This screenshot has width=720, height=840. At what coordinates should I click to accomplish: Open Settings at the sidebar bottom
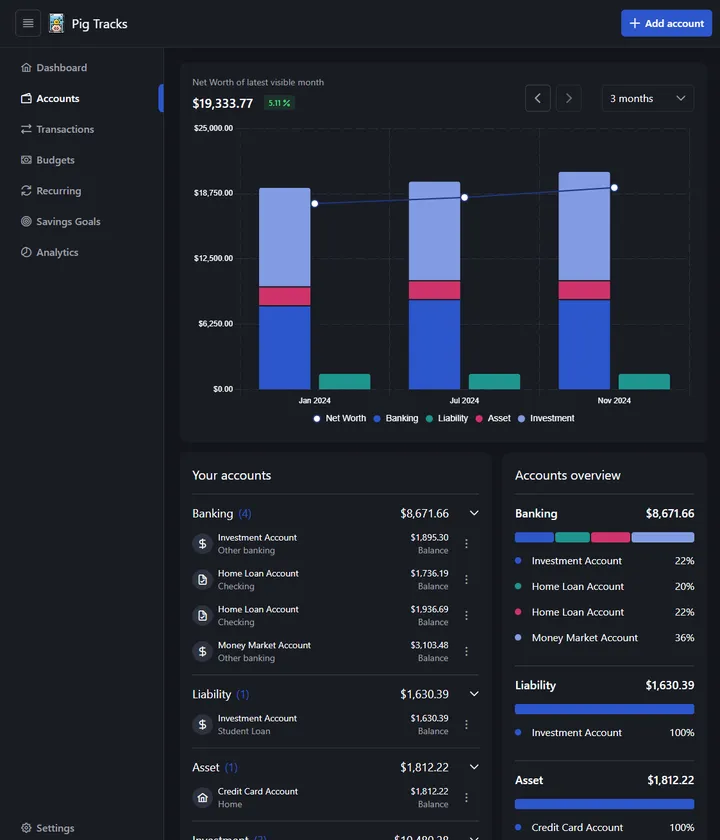[55, 828]
